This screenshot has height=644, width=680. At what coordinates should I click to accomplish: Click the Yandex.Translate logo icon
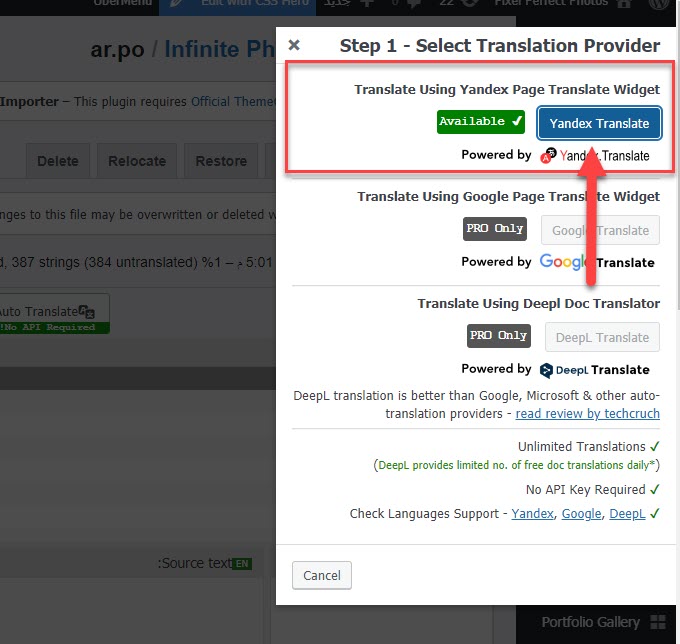(x=548, y=155)
